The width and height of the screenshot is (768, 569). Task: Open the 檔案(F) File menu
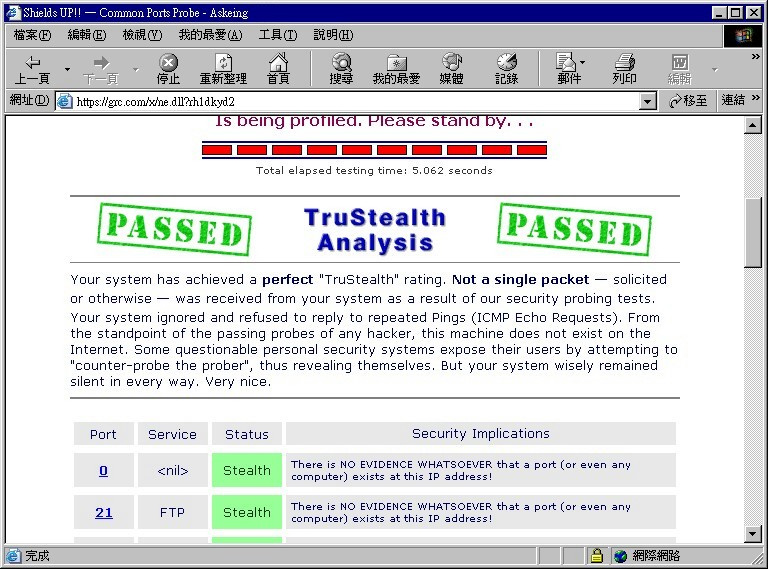point(32,35)
